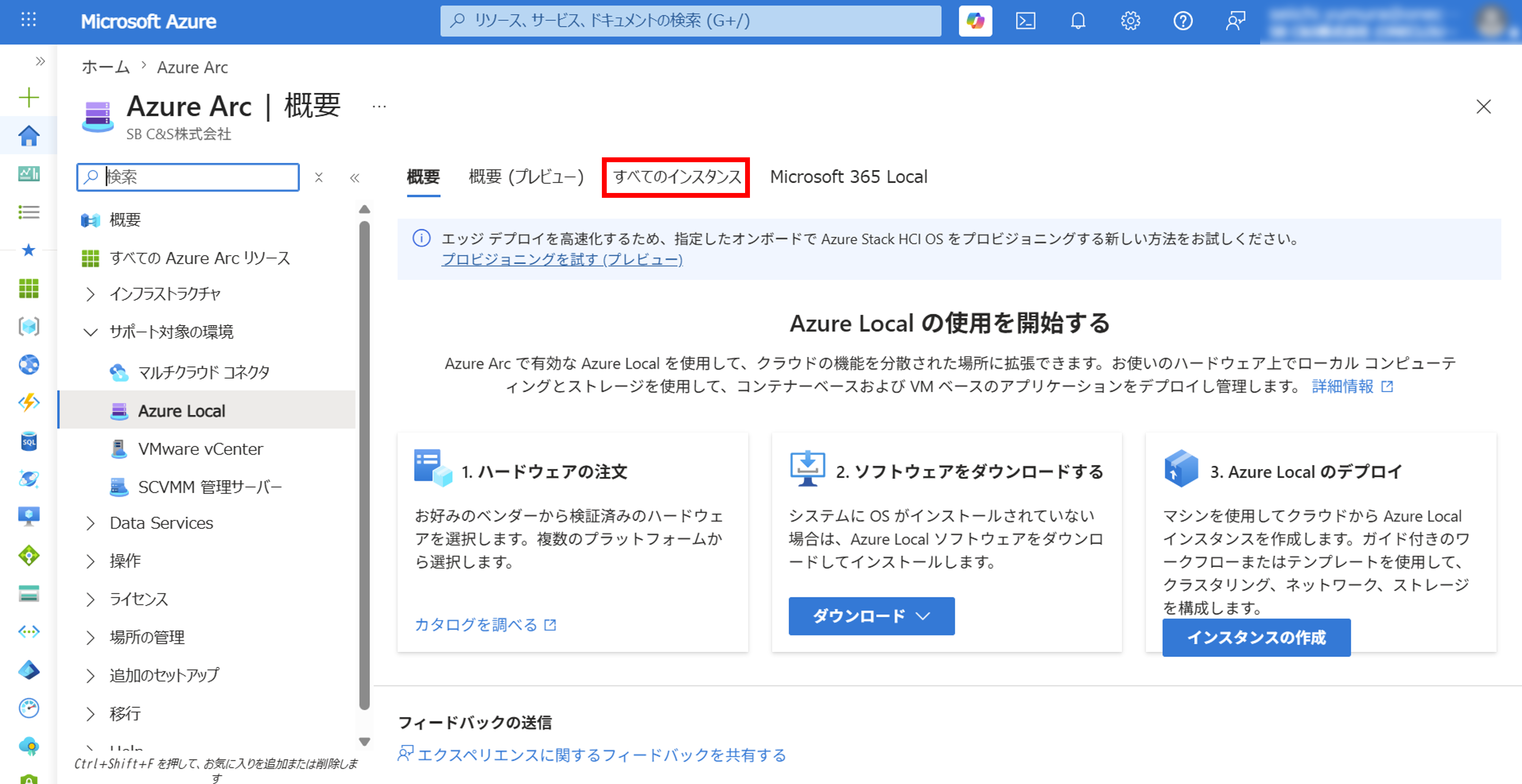The width and height of the screenshot is (1522, 784).
Task: Open Resource groups cube icon in sidebar
Action: [x=28, y=327]
